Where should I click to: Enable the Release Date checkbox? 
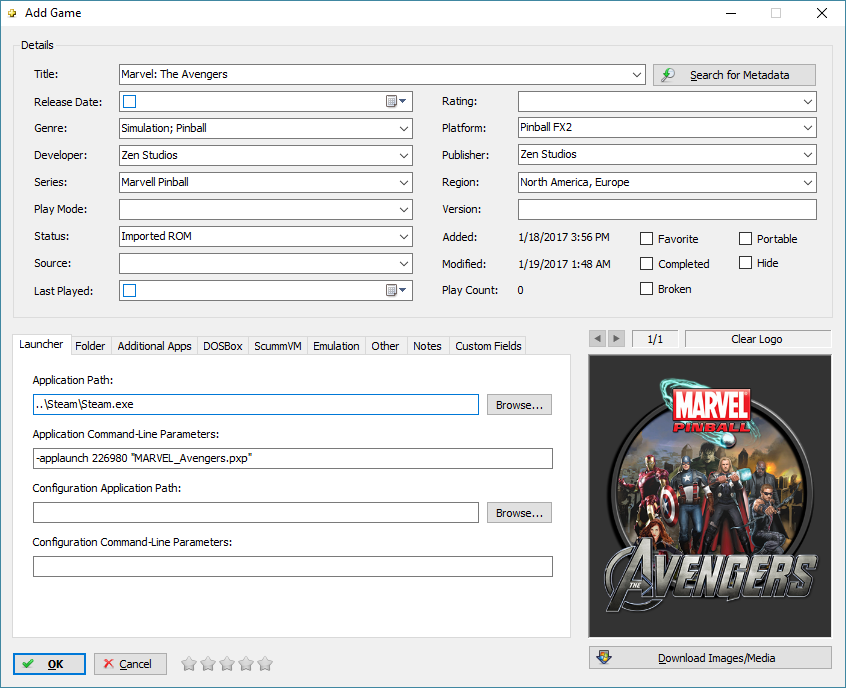pyautogui.click(x=129, y=101)
